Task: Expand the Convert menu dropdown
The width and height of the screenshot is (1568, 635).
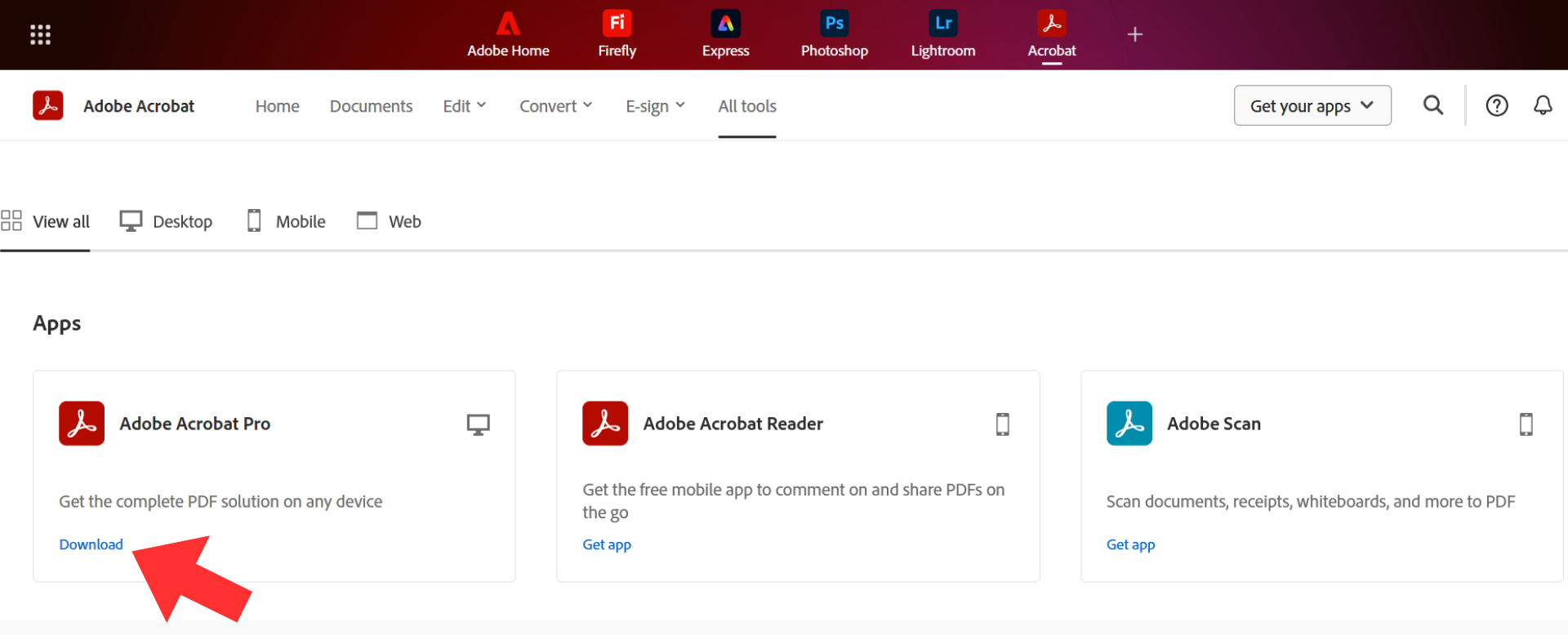Action: tap(556, 106)
